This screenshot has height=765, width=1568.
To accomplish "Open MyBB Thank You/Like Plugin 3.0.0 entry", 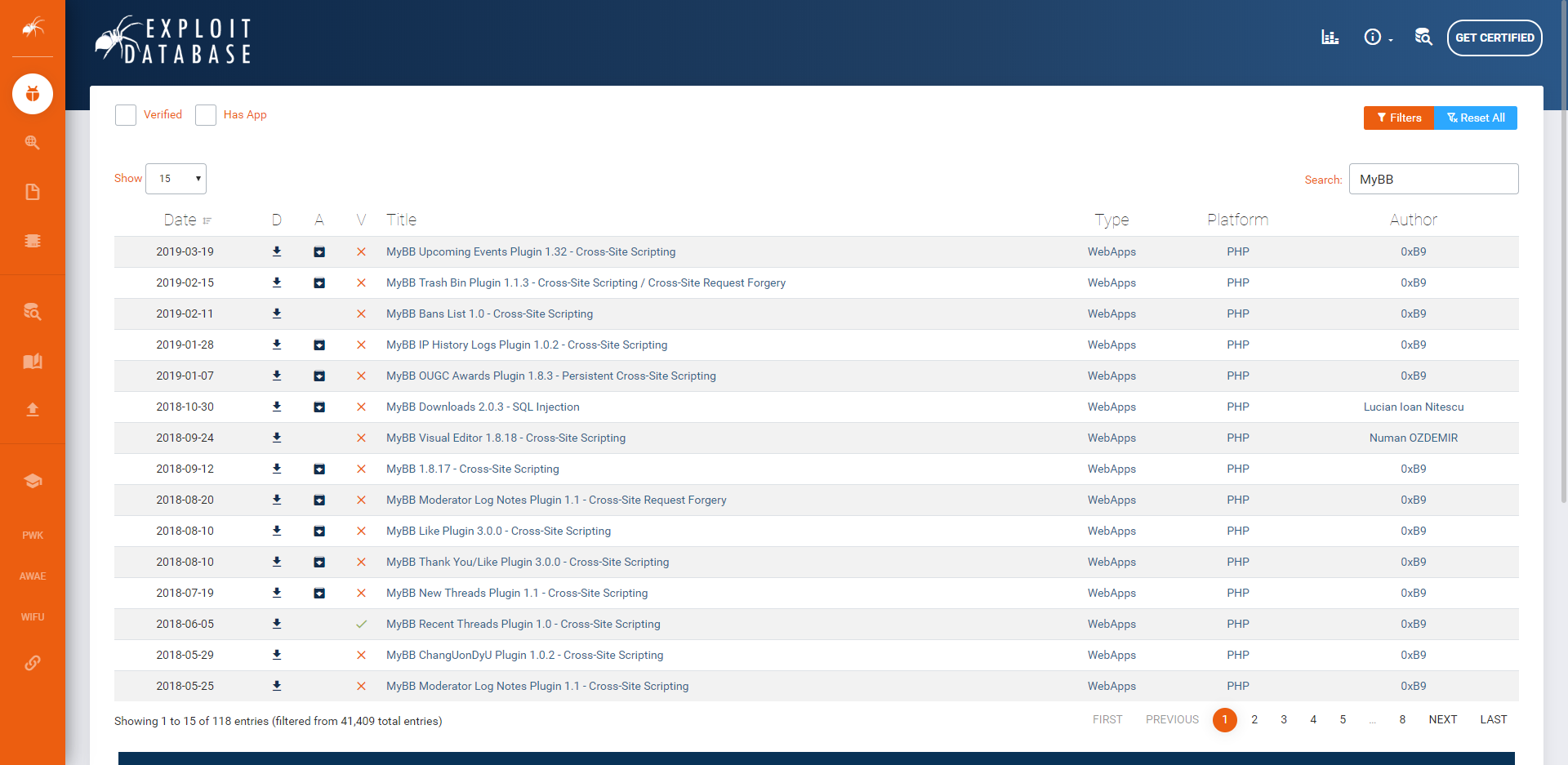I will (528, 562).
